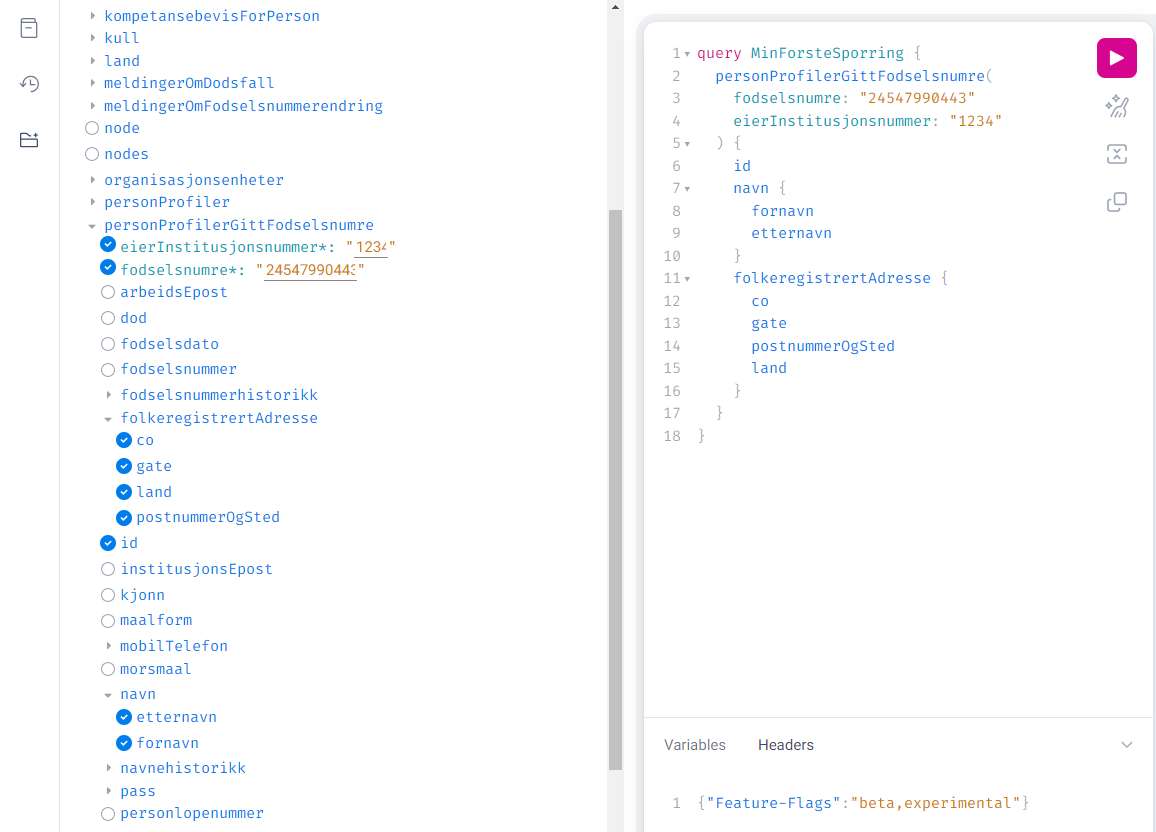
Task: Click the merge fragments icon
Action: pyautogui.click(x=1116, y=154)
